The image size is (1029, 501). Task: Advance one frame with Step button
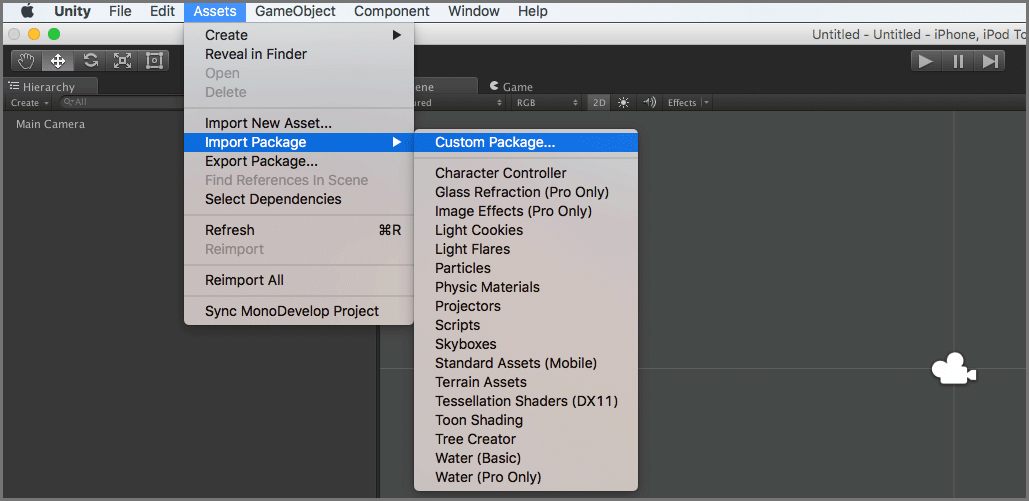[990, 61]
